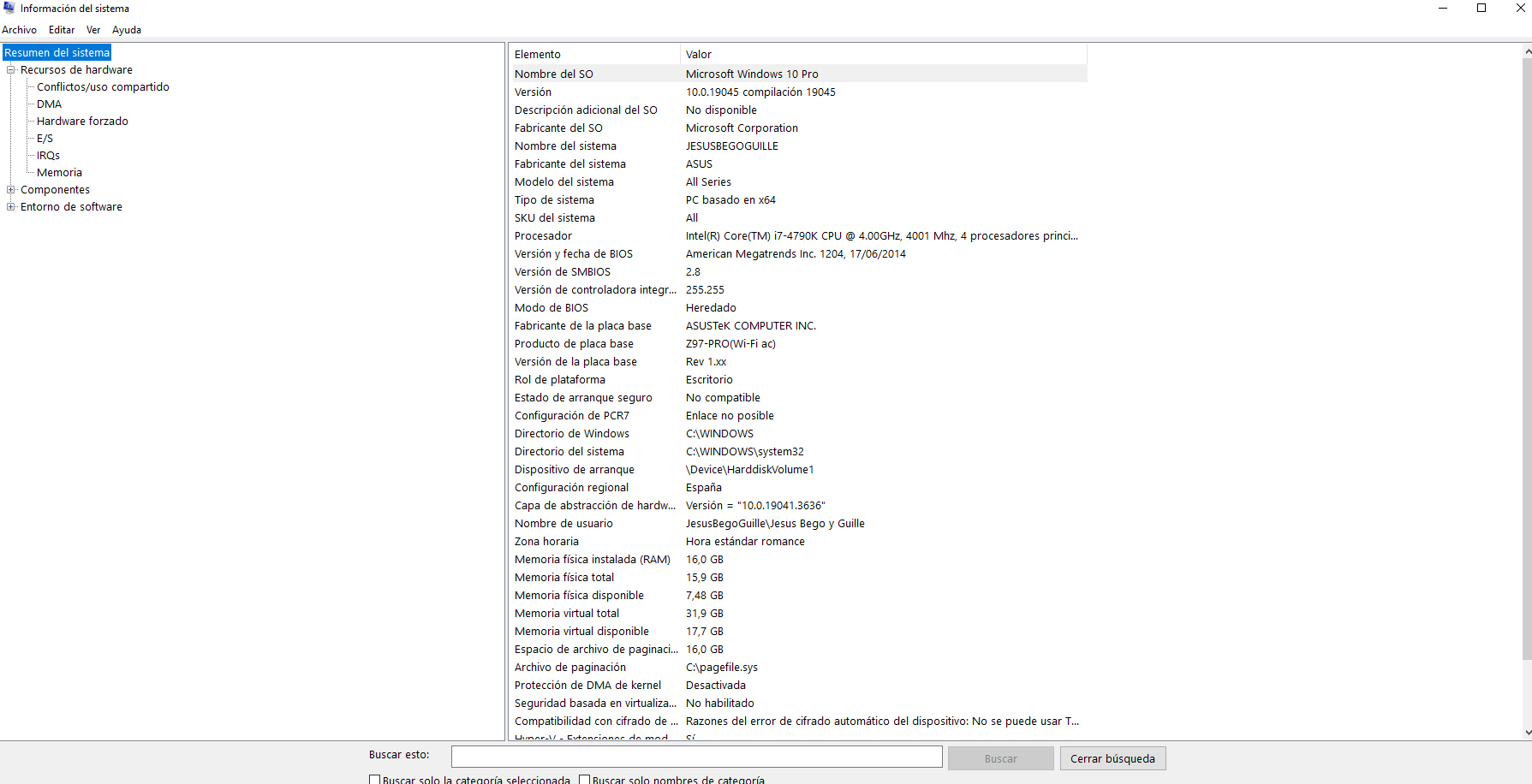Click the Buscar esto input field
1532x784 pixels.
click(x=696, y=757)
